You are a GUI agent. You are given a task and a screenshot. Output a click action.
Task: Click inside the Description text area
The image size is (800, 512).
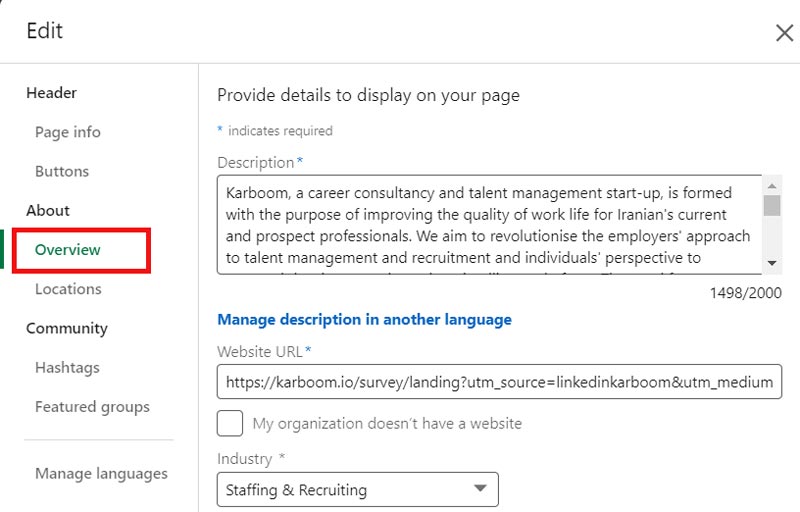[x=488, y=225]
